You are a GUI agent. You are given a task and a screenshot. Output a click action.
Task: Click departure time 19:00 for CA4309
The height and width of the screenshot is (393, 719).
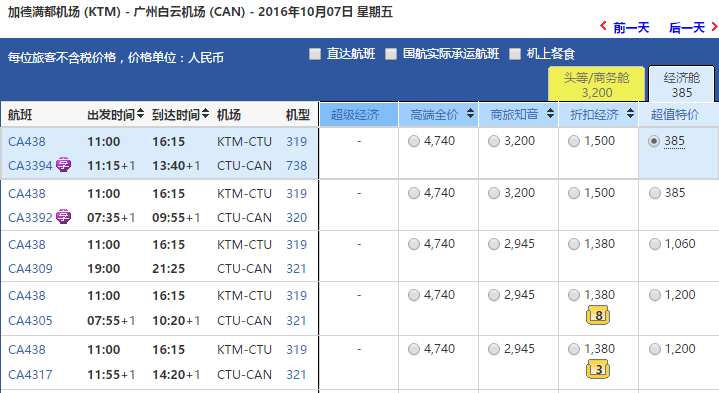pos(104,268)
